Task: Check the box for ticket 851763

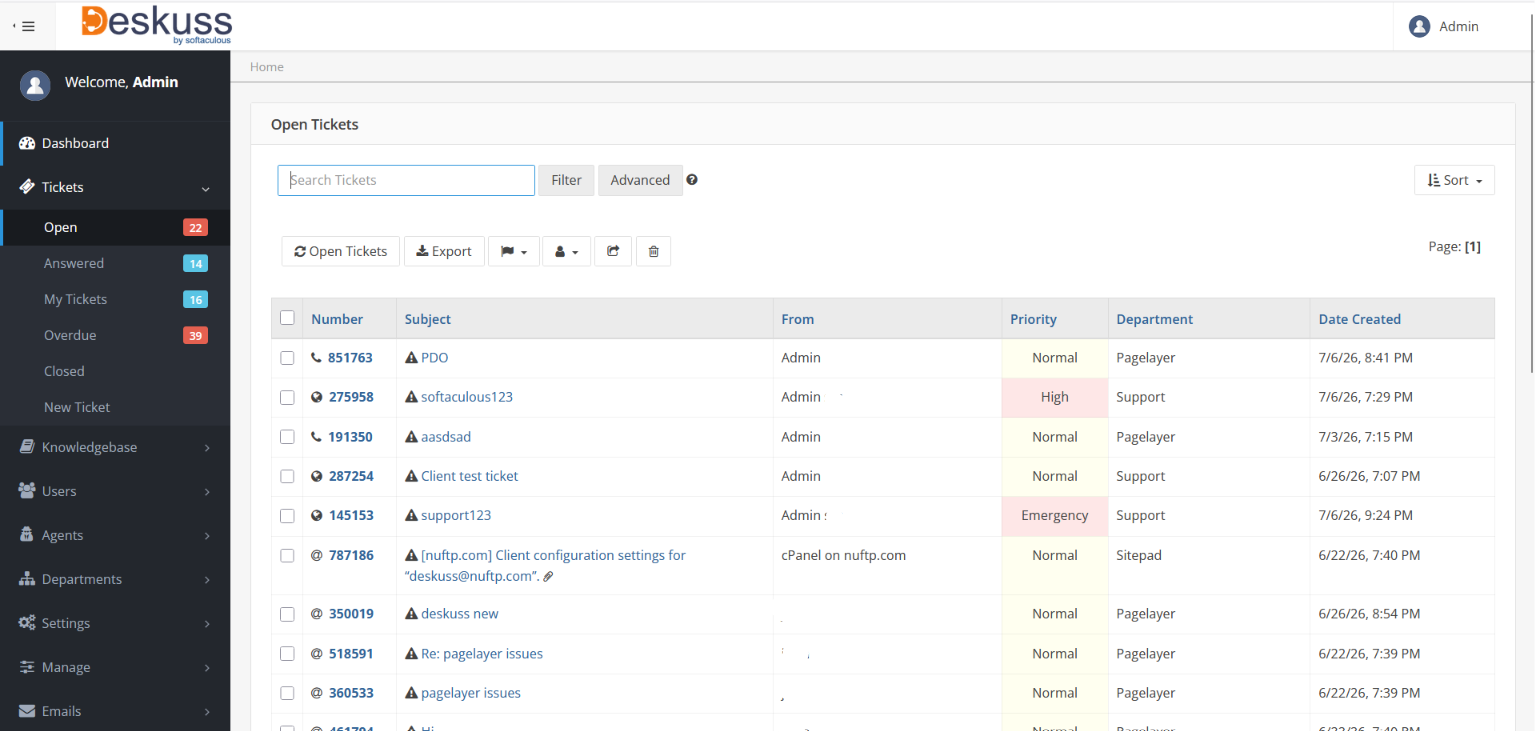Action: [287, 358]
